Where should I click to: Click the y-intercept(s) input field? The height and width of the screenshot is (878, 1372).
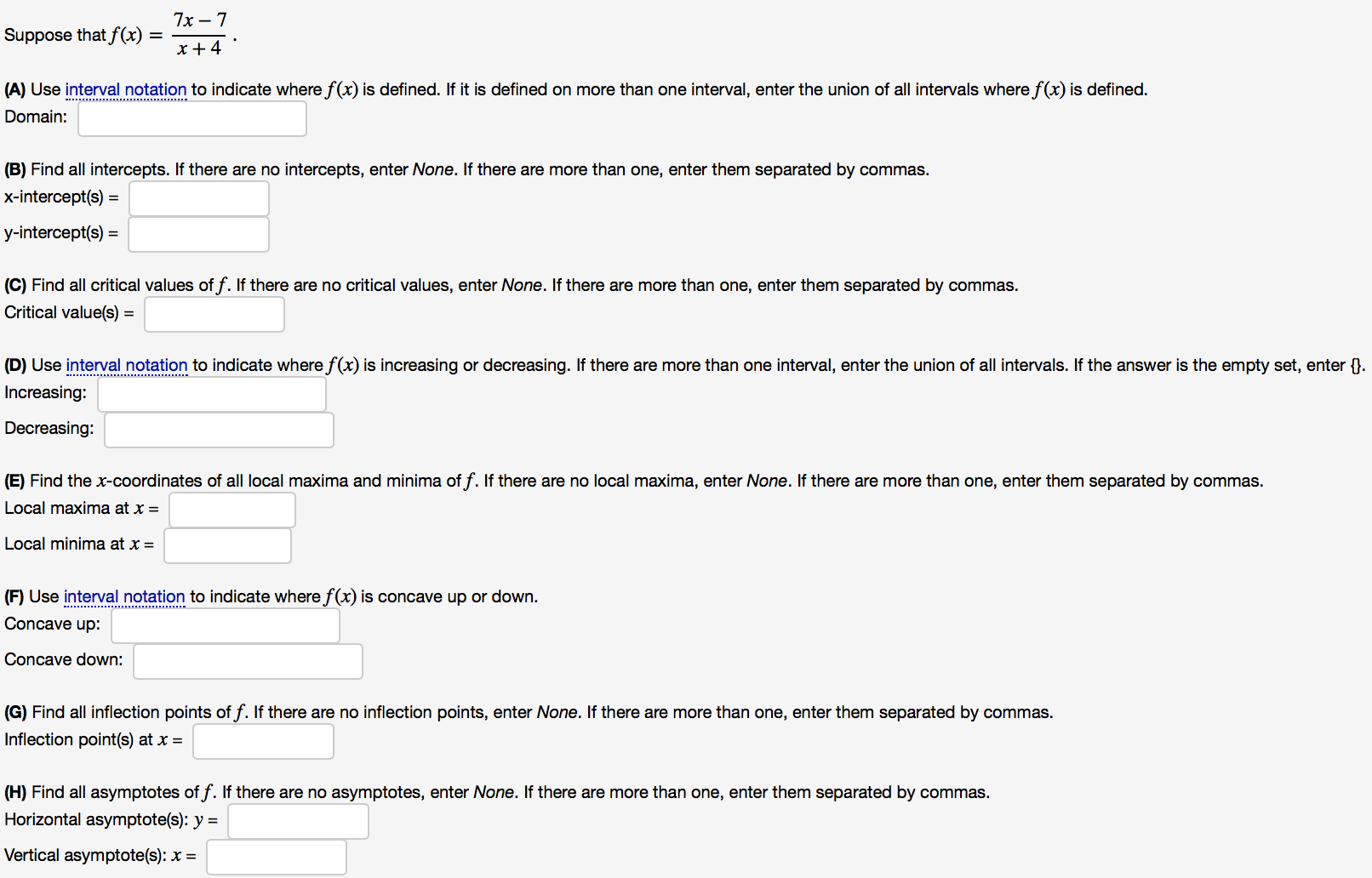pos(197,233)
